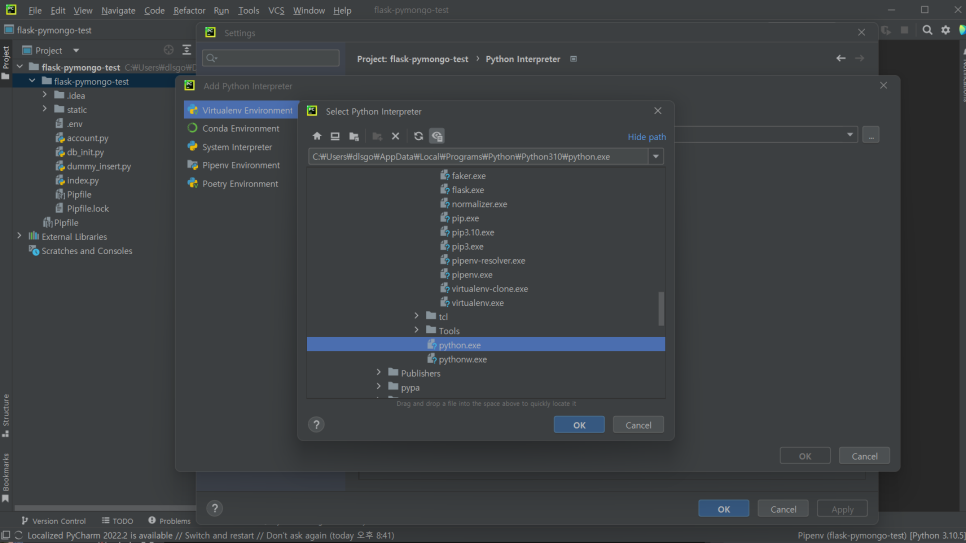Expand the Tools folder
This screenshot has width=966, height=543.
click(x=416, y=330)
